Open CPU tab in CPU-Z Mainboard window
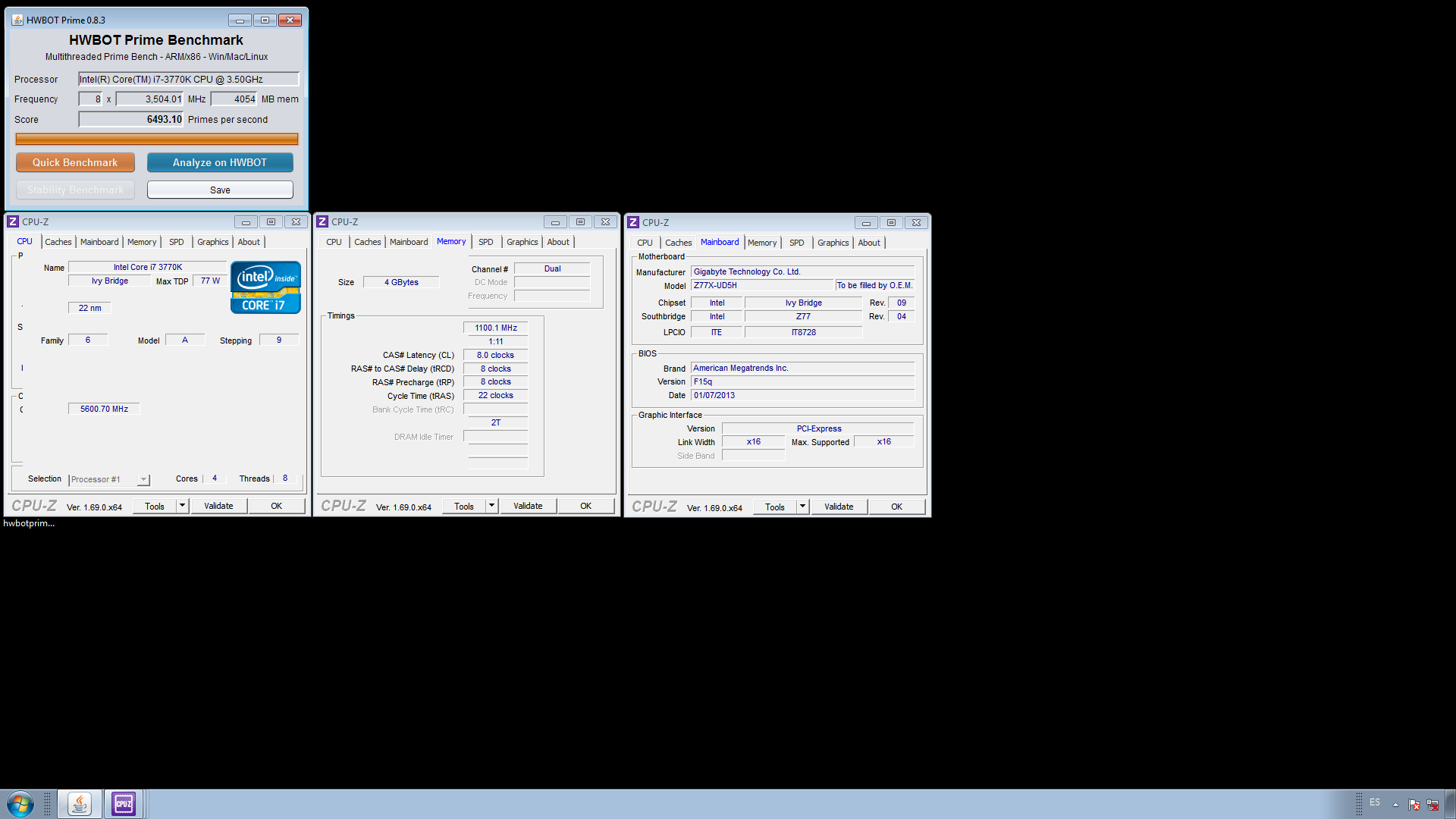 (x=645, y=243)
